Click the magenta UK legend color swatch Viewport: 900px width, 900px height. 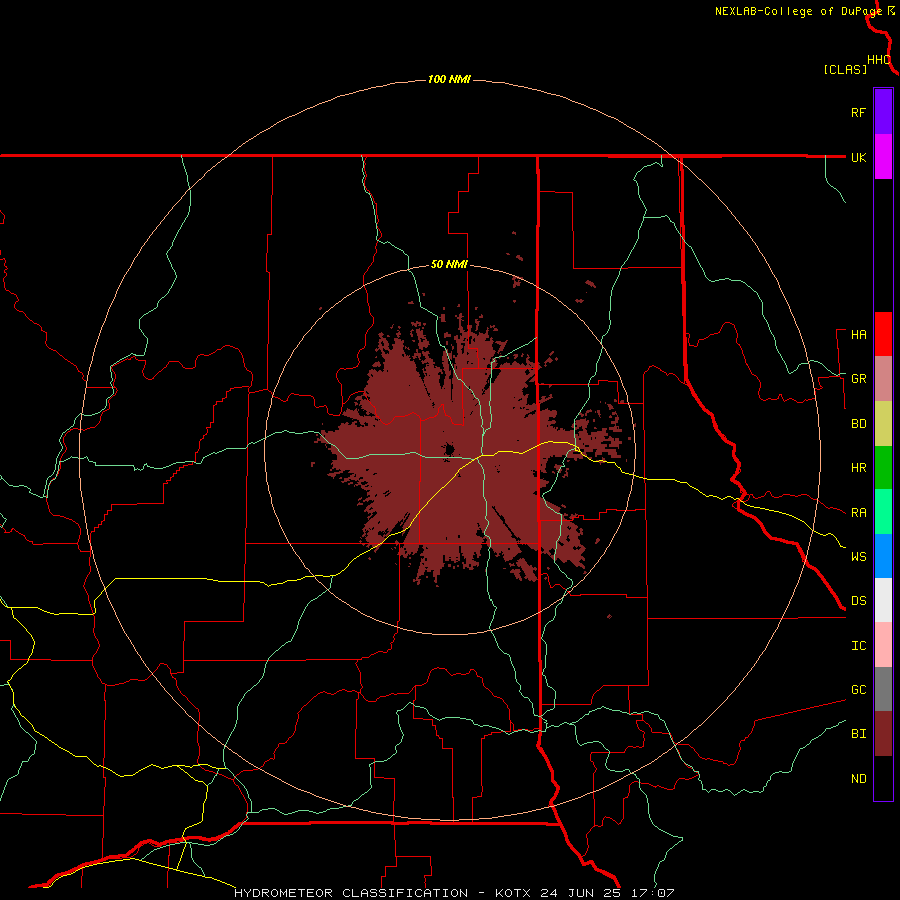point(883,157)
